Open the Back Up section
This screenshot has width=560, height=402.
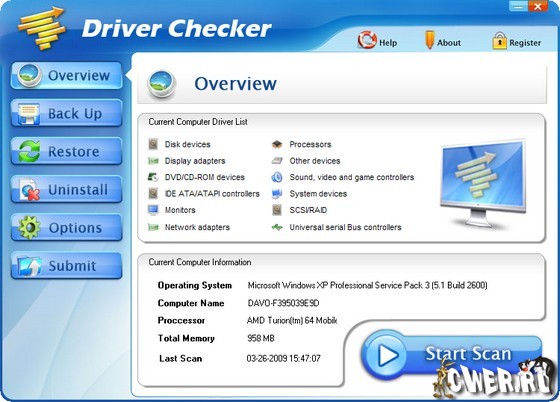click(66, 114)
